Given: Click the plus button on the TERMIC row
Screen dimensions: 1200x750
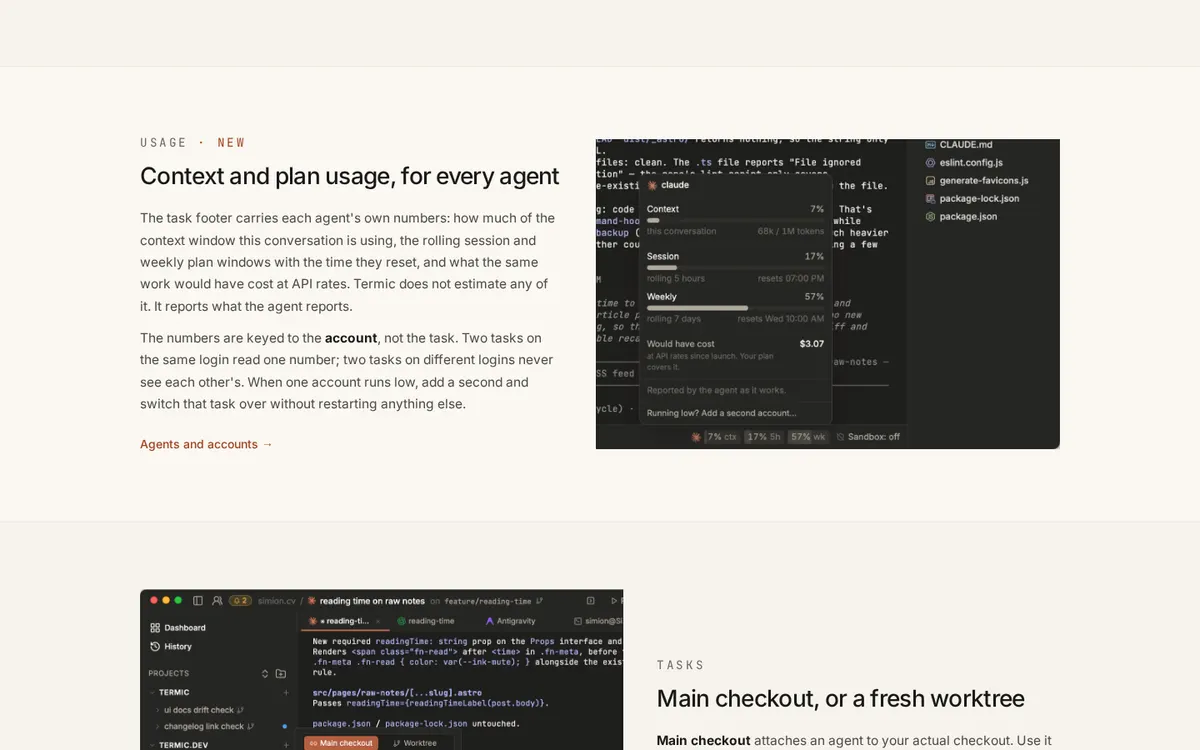Looking at the screenshot, I should (285, 692).
